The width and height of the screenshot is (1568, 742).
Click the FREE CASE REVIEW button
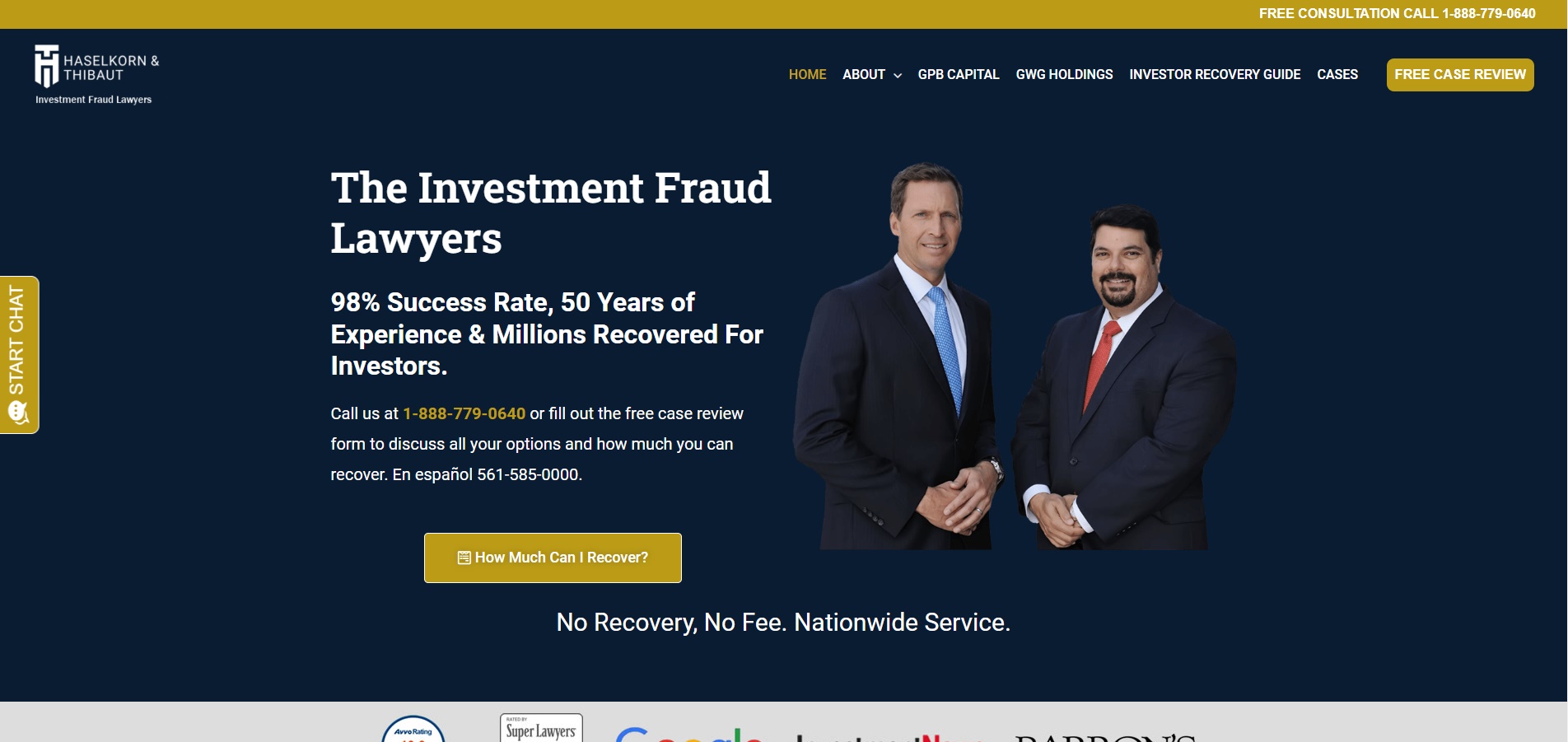tap(1460, 75)
